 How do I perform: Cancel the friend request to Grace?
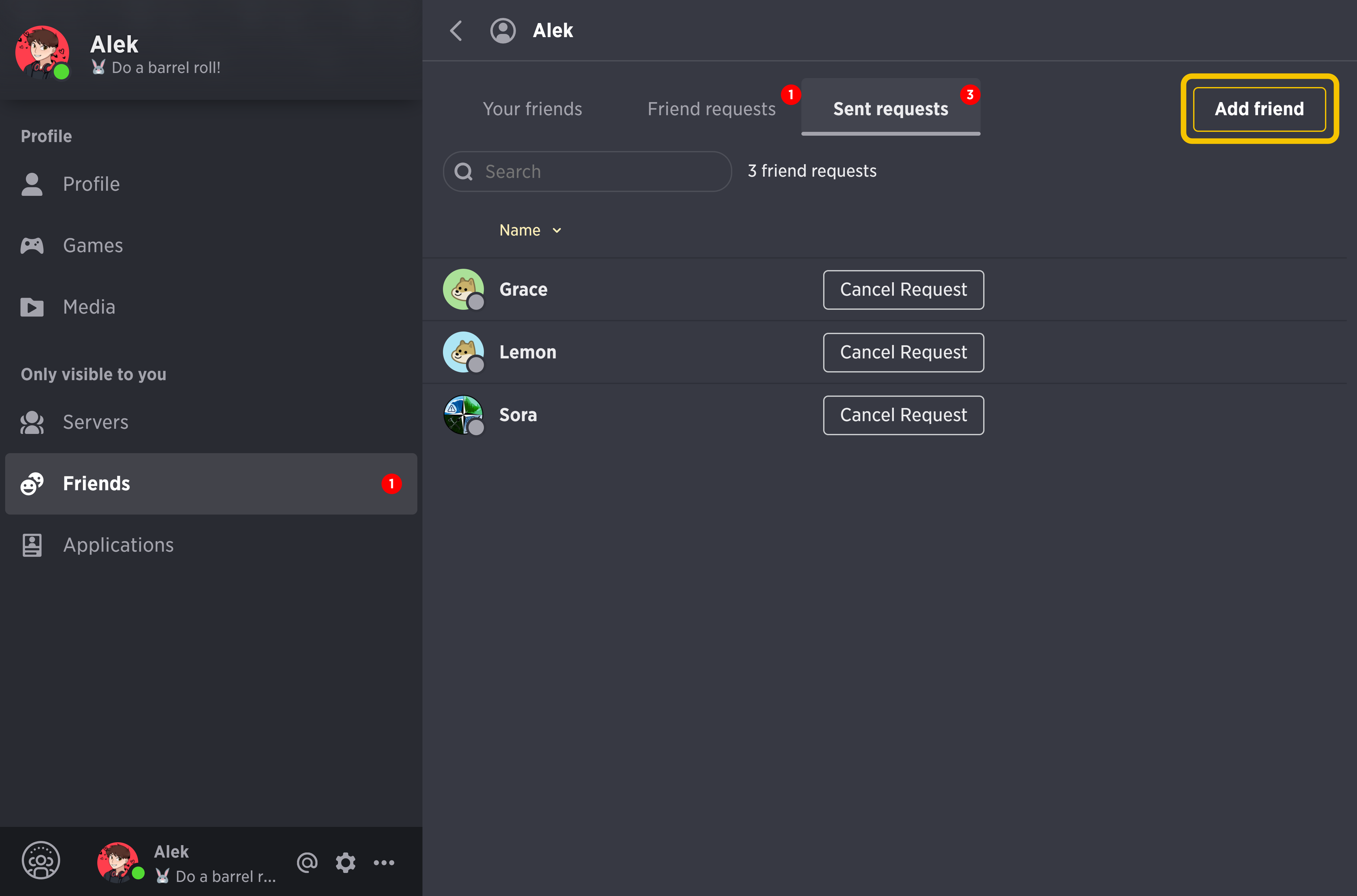903,290
